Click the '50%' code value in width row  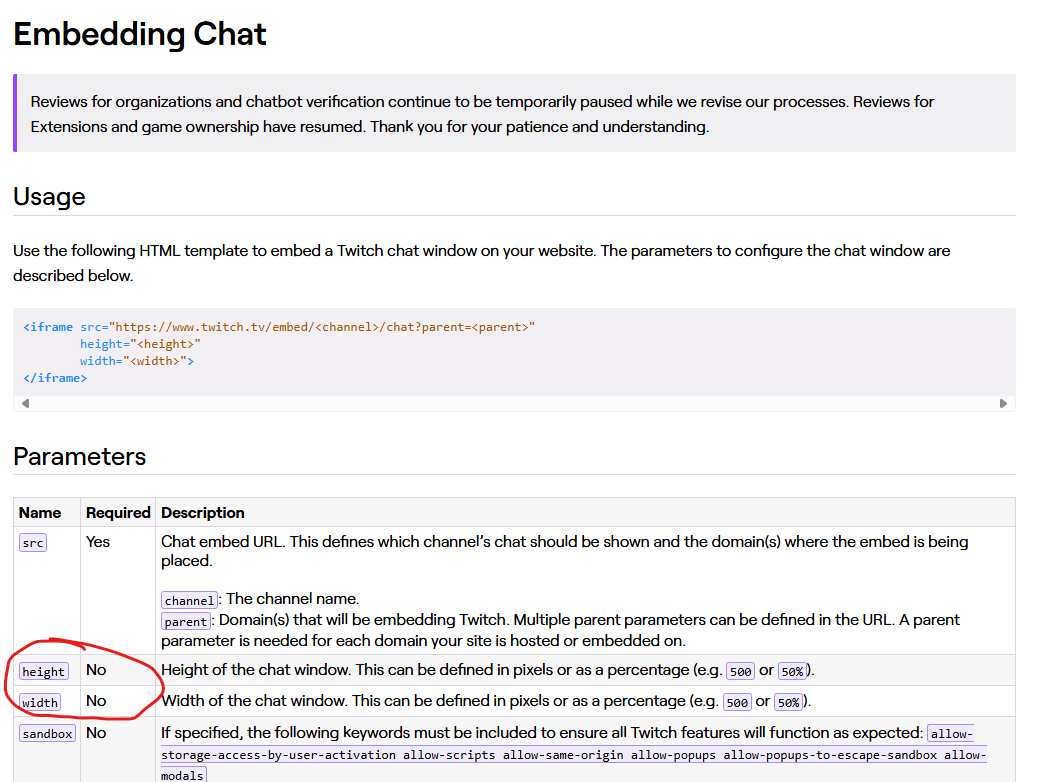pos(788,703)
